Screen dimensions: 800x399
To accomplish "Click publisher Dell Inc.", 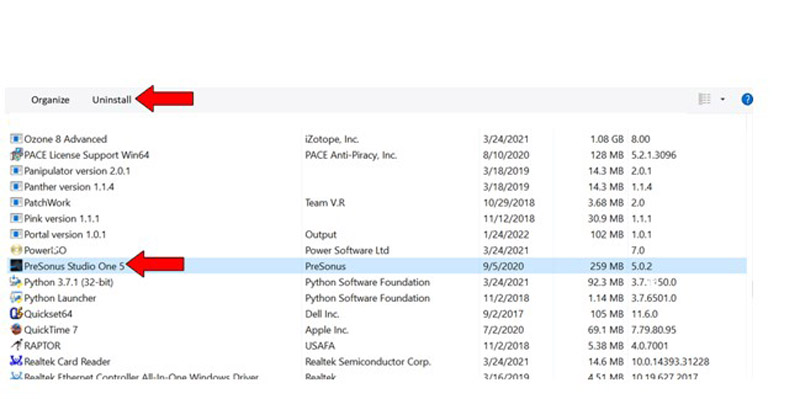I will click(322, 314).
